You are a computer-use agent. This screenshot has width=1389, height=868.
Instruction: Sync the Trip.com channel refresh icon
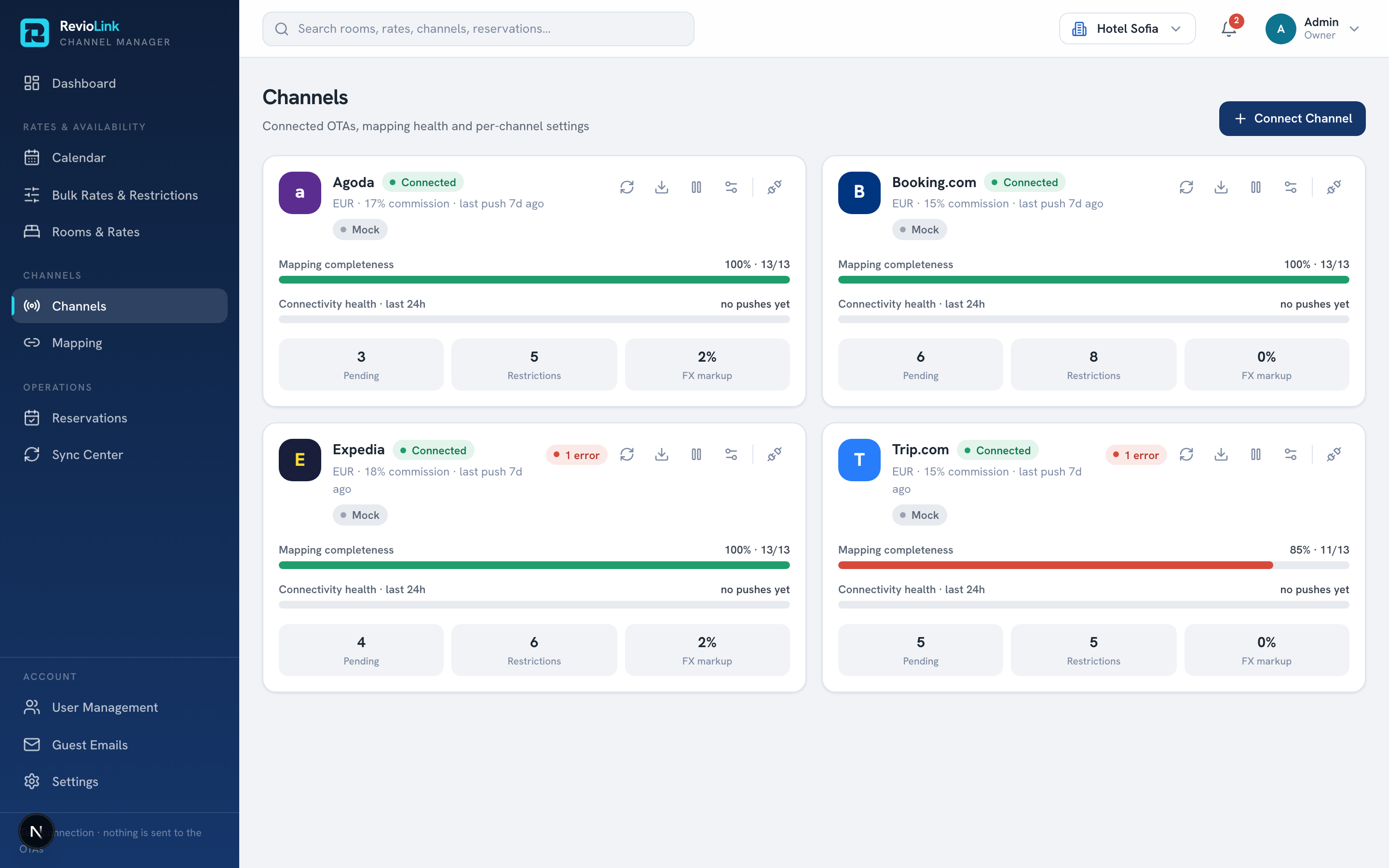pos(1186,455)
